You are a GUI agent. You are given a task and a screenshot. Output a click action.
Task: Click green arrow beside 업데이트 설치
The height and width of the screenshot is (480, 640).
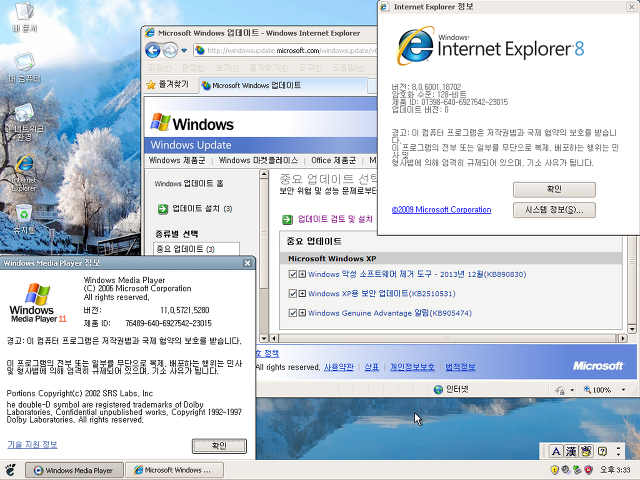pyautogui.click(x=163, y=209)
